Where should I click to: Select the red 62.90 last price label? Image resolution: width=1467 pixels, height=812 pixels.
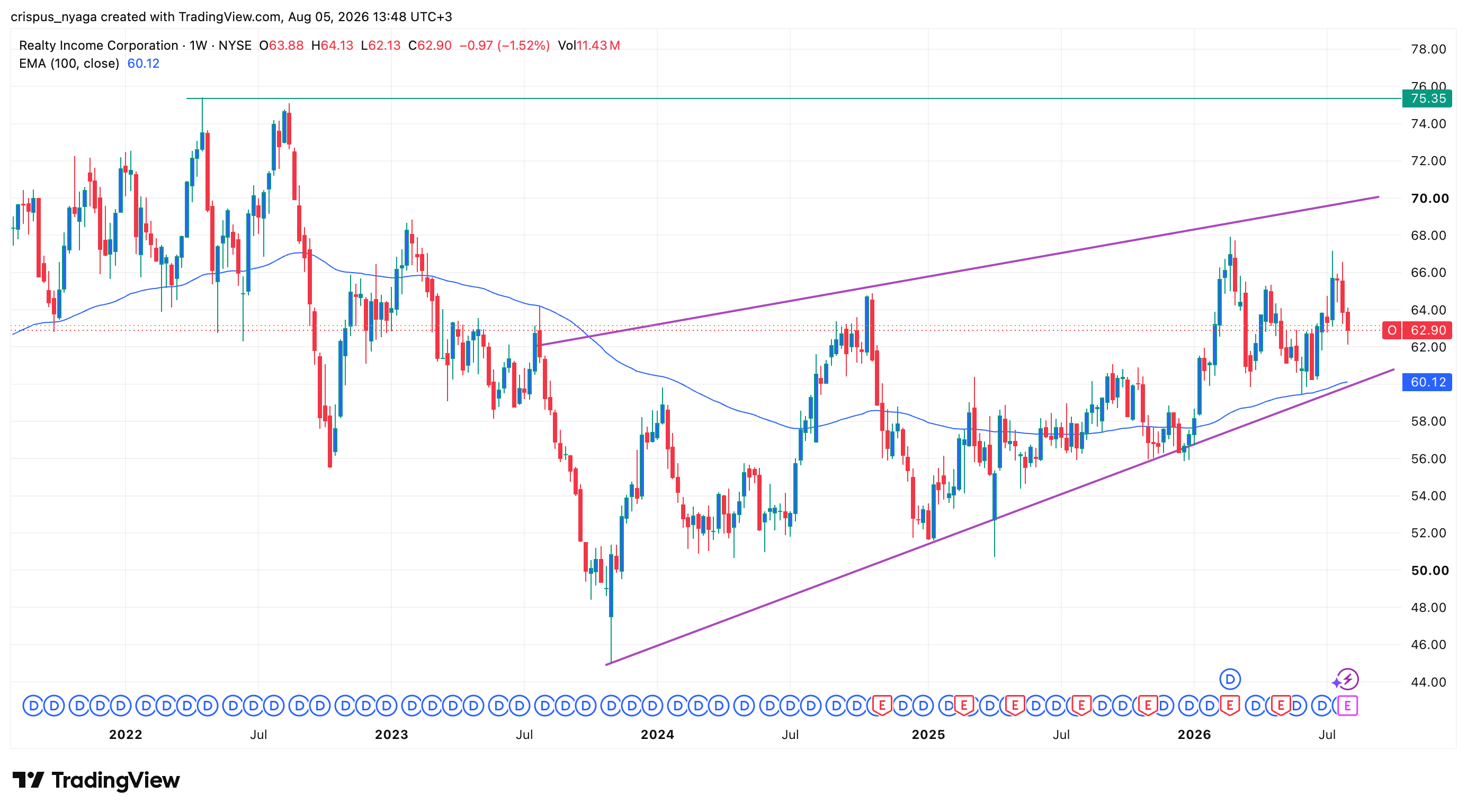point(1428,330)
